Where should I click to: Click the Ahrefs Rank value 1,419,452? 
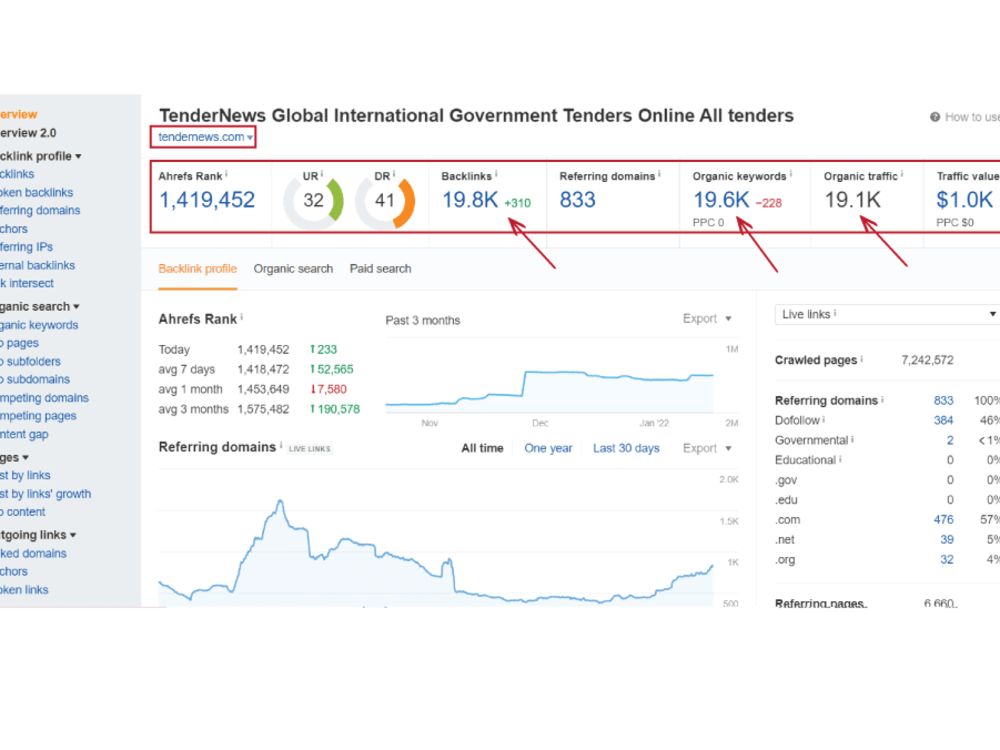tap(207, 200)
